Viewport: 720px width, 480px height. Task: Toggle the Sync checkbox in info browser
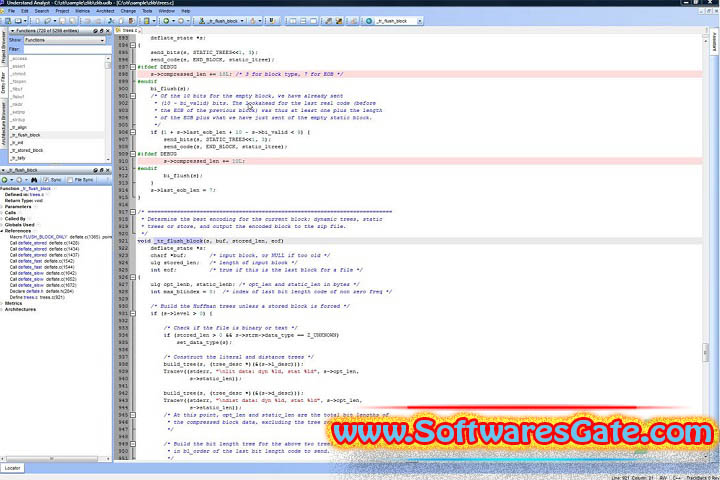(46, 180)
